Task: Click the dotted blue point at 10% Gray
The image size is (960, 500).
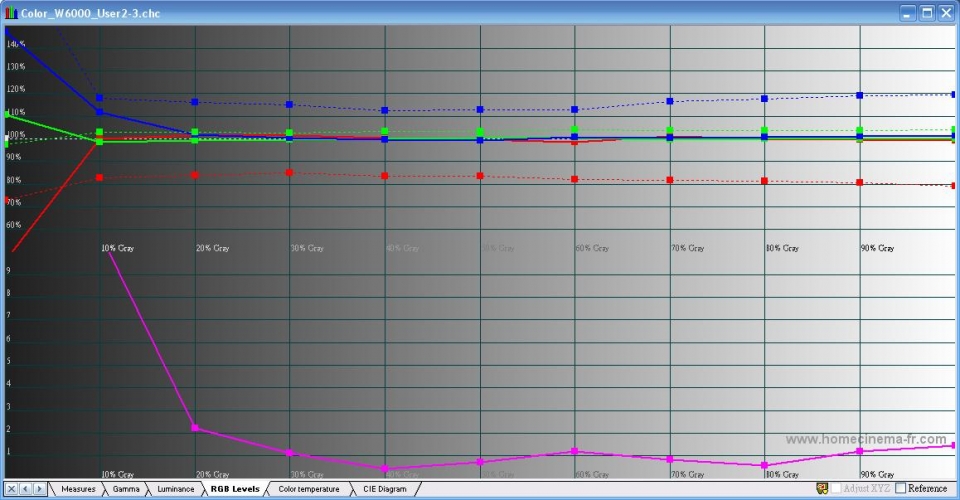Action: coord(99,98)
